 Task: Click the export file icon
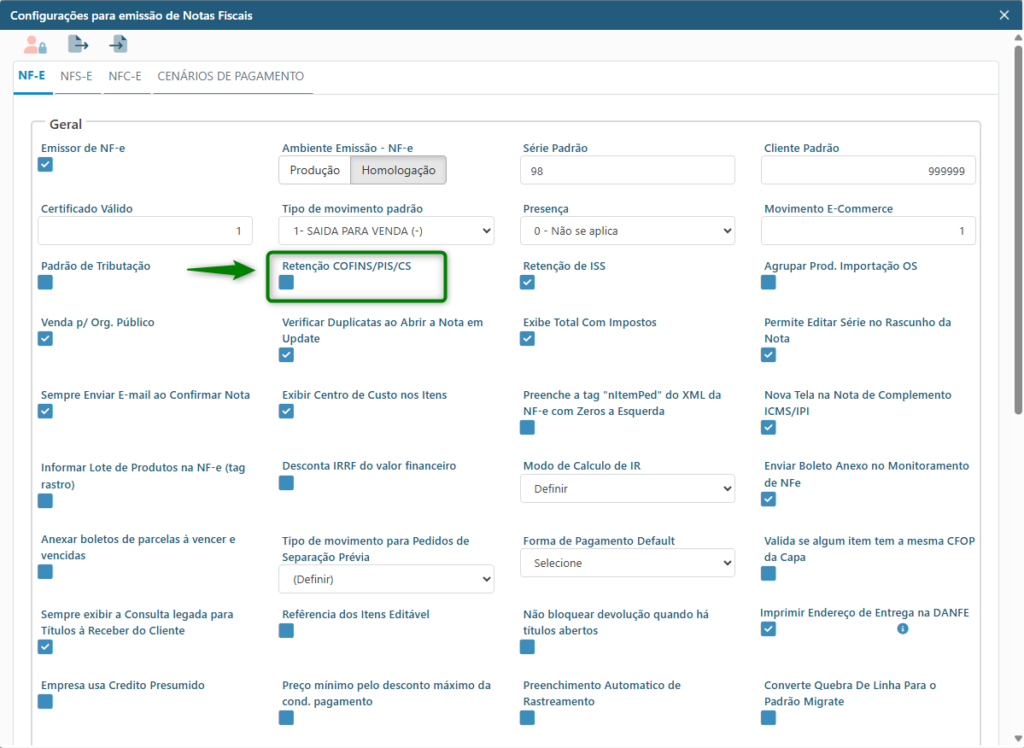78,45
